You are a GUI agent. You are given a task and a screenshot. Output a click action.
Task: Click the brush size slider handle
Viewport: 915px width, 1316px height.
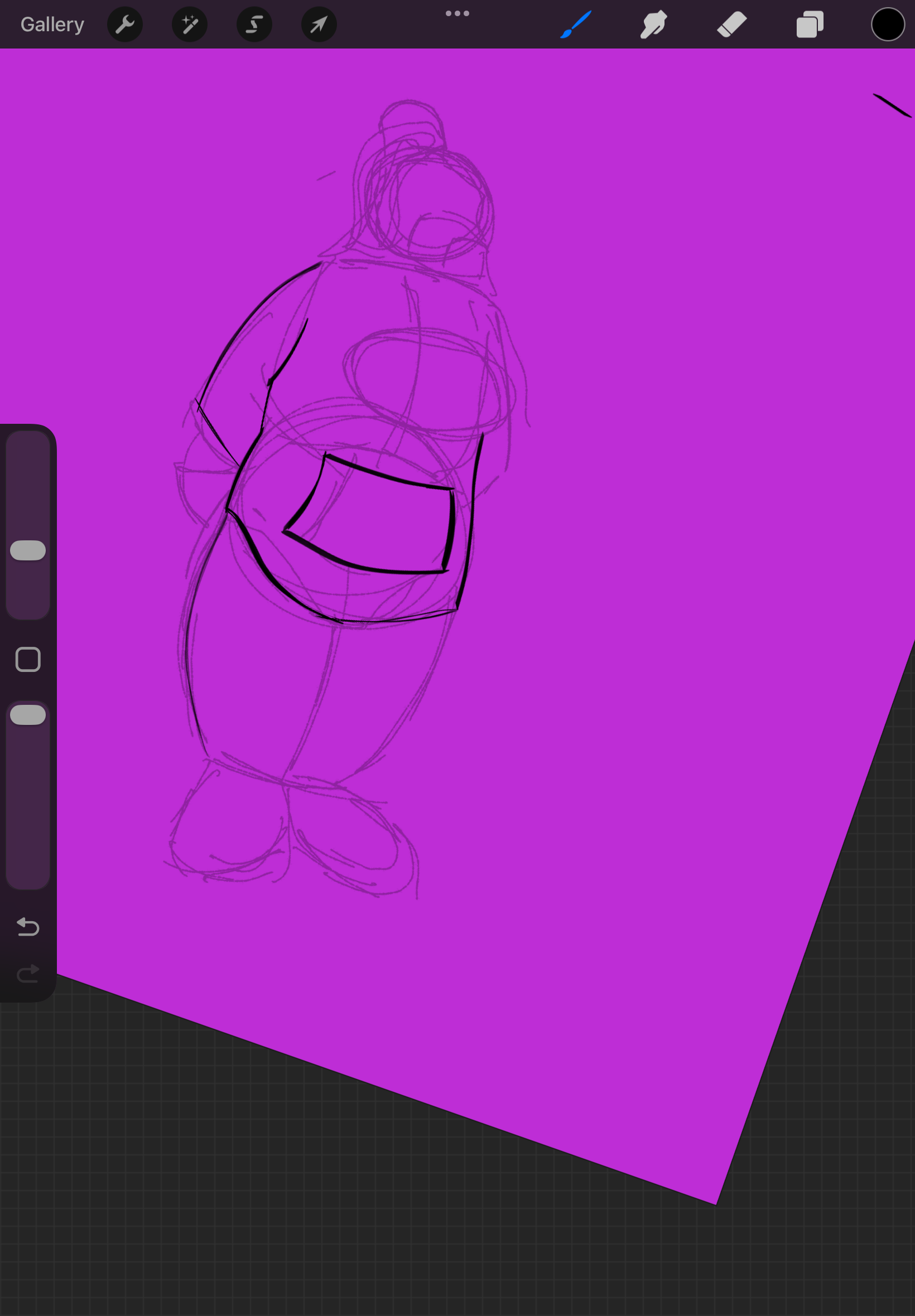(x=28, y=550)
